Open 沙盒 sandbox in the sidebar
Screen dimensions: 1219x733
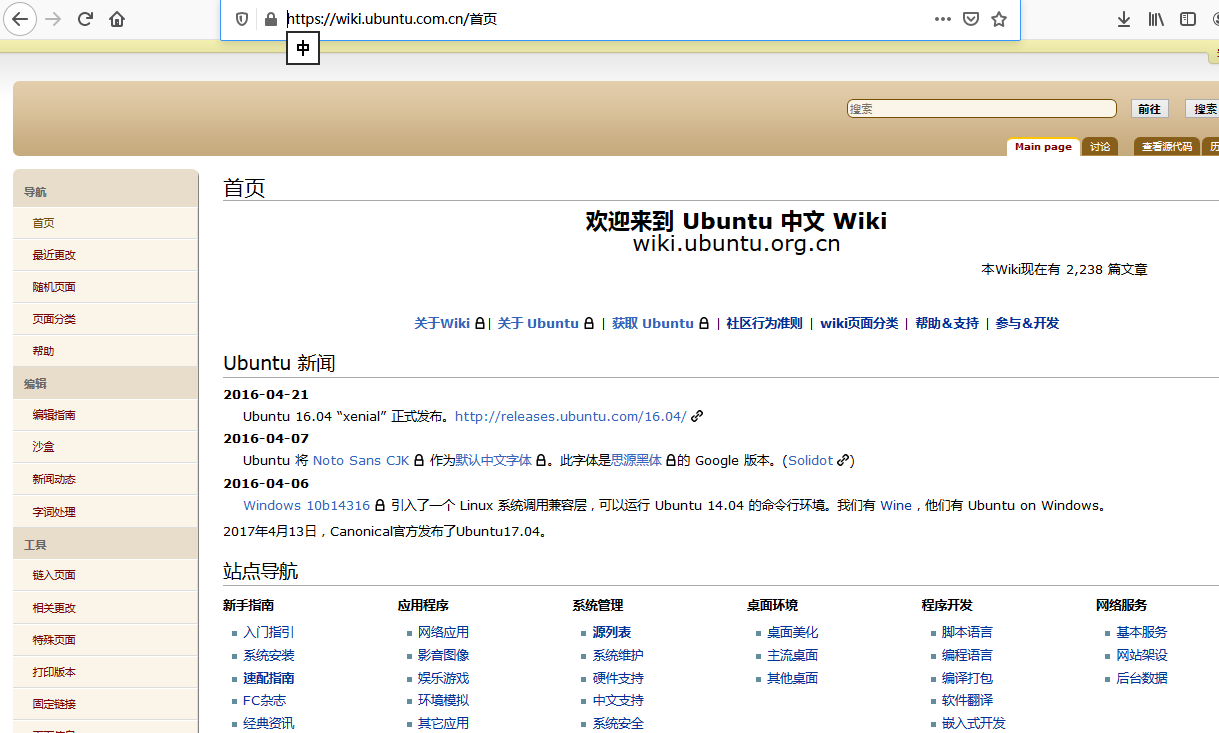point(43,447)
